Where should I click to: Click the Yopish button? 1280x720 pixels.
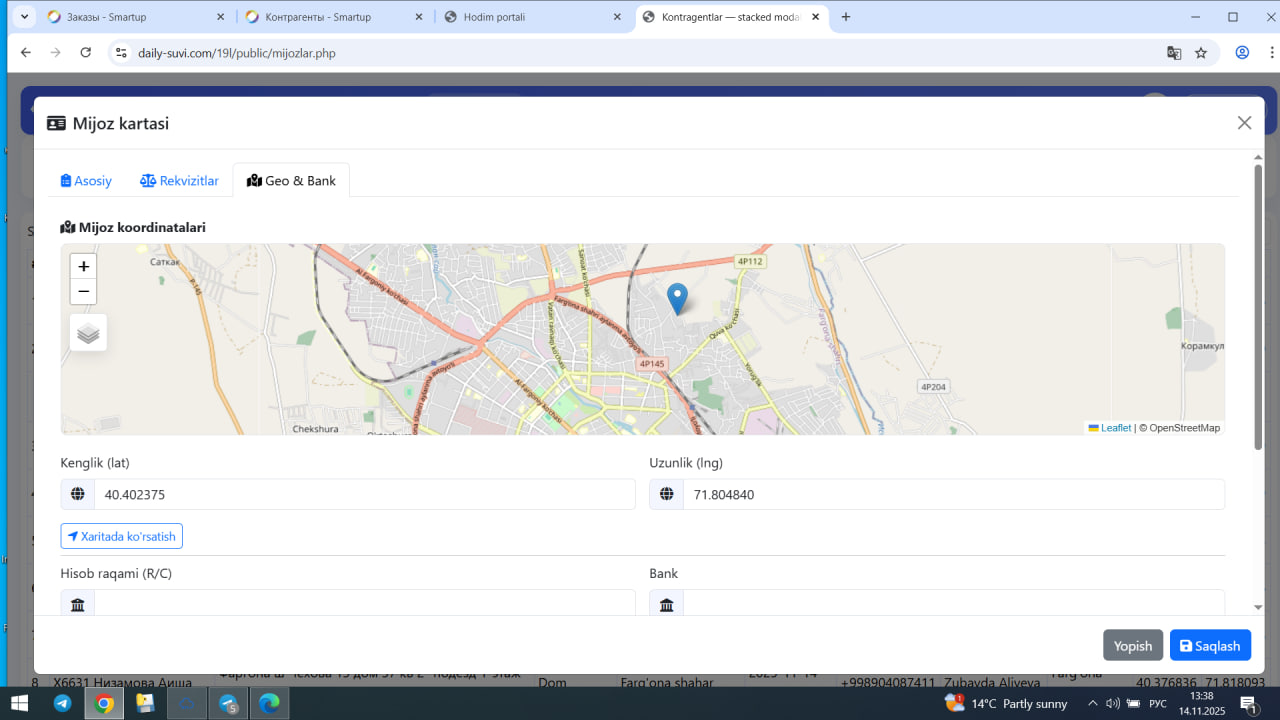click(1133, 646)
